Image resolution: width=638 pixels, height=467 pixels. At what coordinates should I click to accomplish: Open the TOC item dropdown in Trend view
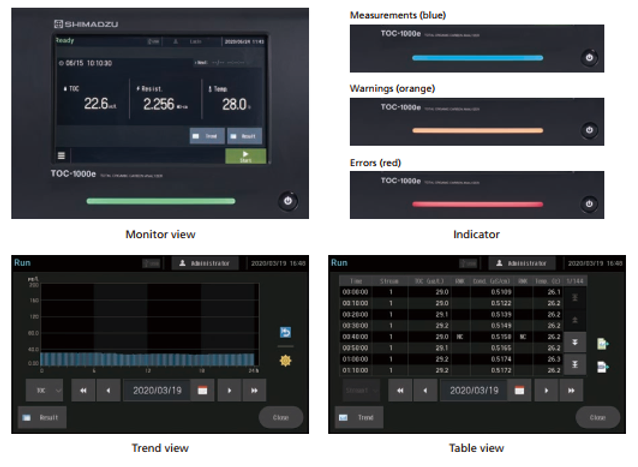click(x=44, y=391)
